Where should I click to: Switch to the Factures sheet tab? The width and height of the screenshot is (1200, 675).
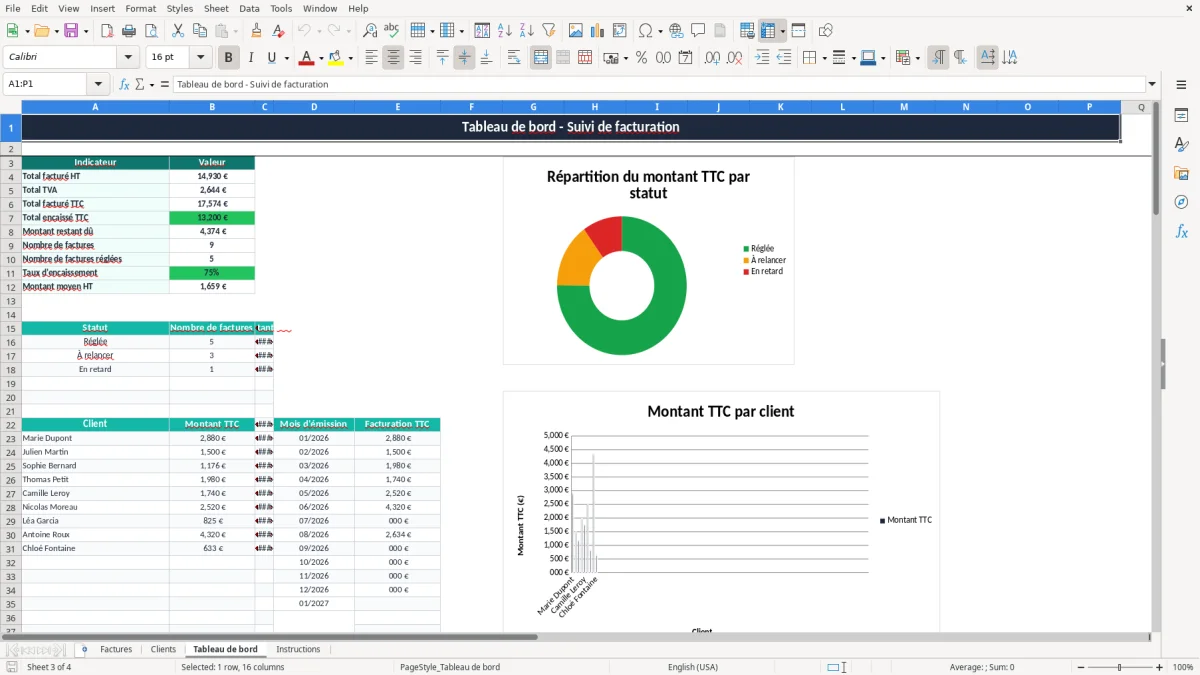pos(116,649)
